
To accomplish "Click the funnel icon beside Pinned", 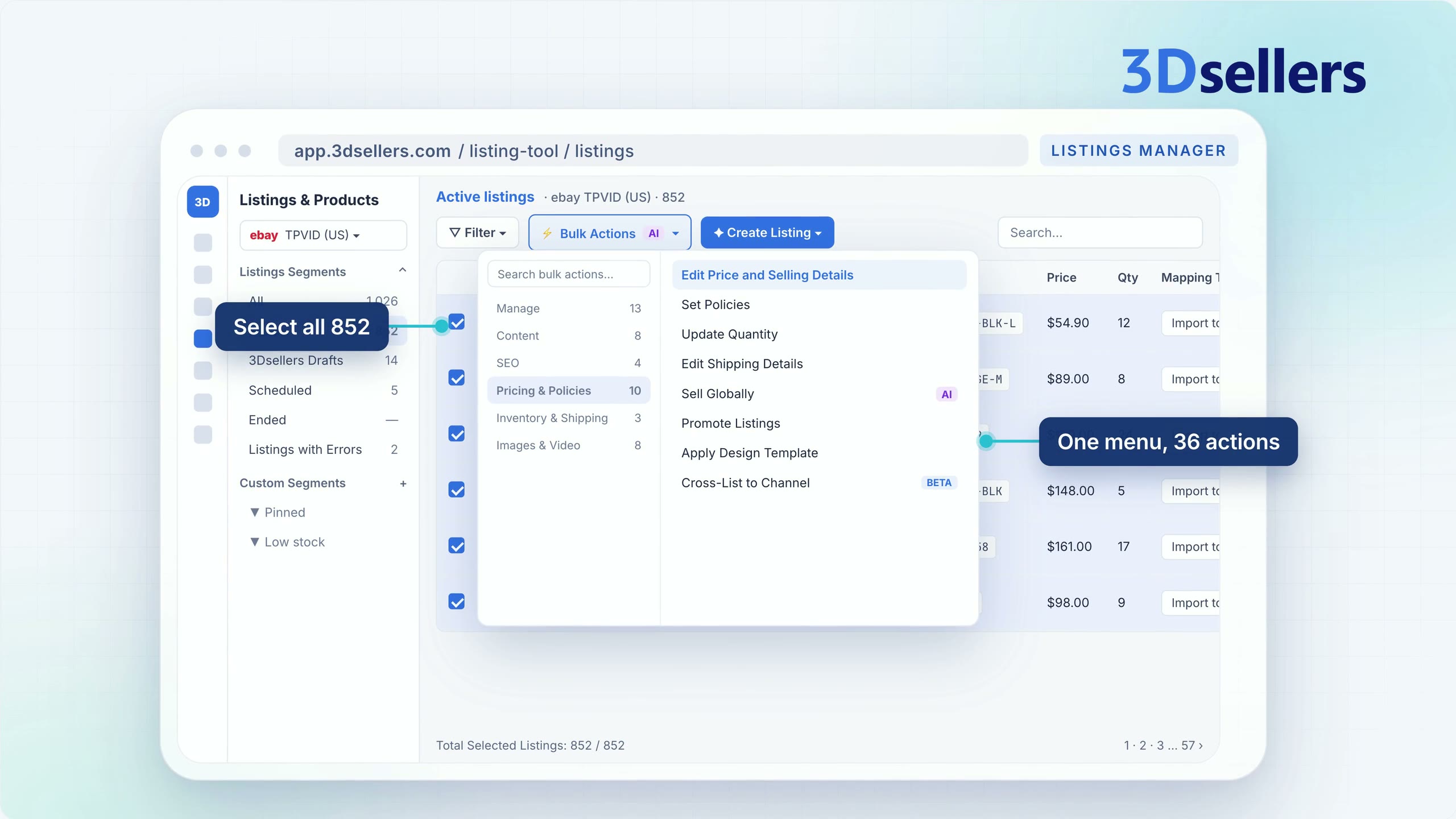I will click(x=254, y=512).
